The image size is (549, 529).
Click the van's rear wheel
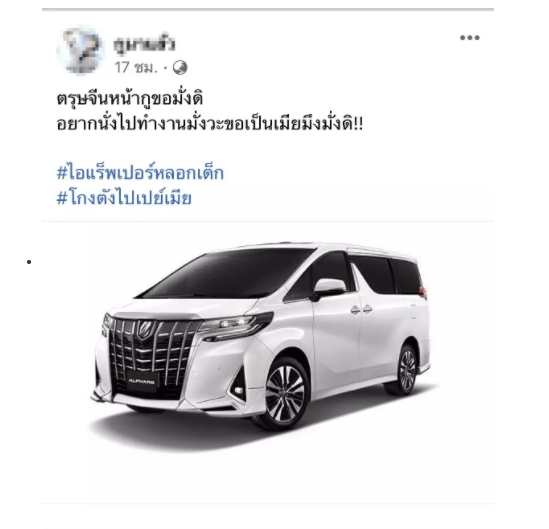(407, 370)
